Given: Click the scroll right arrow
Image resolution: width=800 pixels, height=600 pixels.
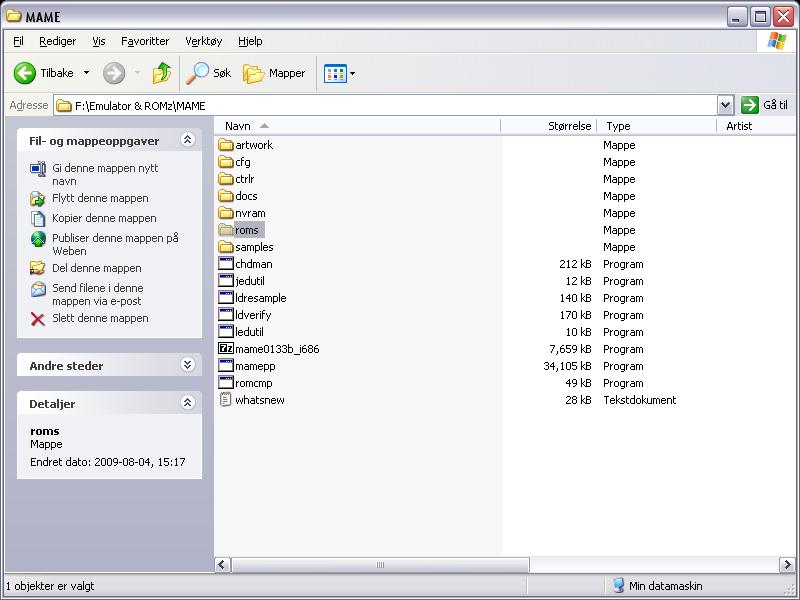Looking at the screenshot, I should click(x=787, y=565).
